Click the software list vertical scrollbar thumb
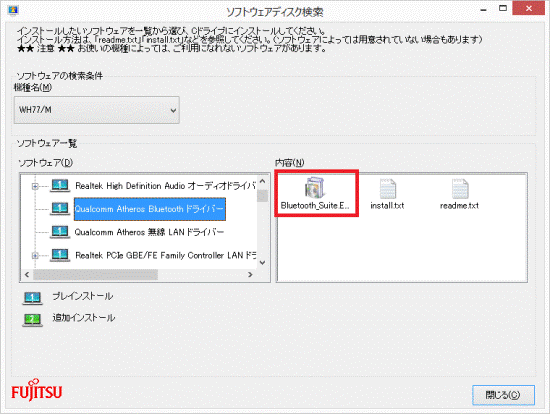 tap(262, 196)
